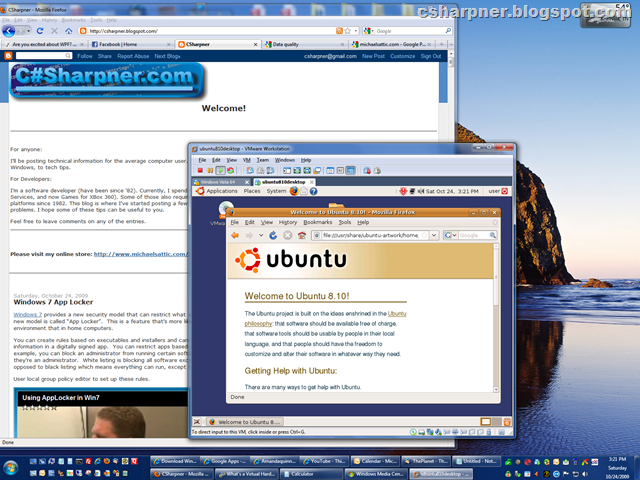Click the VMware Power Off red square icon
Viewport: 640px width, 480px height.
(200, 171)
